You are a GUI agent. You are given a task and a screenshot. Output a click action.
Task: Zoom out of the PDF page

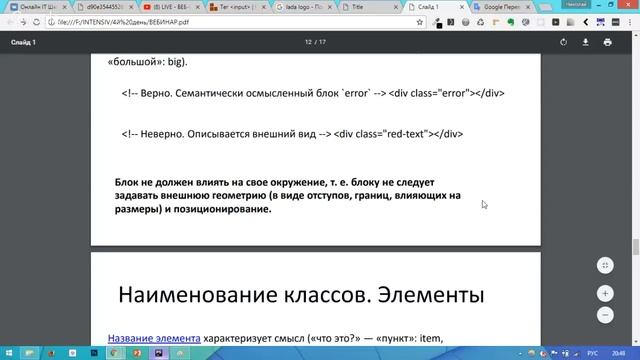click(605, 315)
